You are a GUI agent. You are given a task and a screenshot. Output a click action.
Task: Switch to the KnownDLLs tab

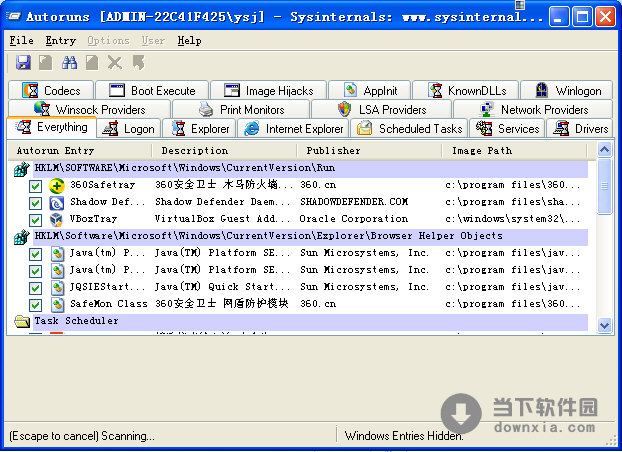[x=466, y=90]
